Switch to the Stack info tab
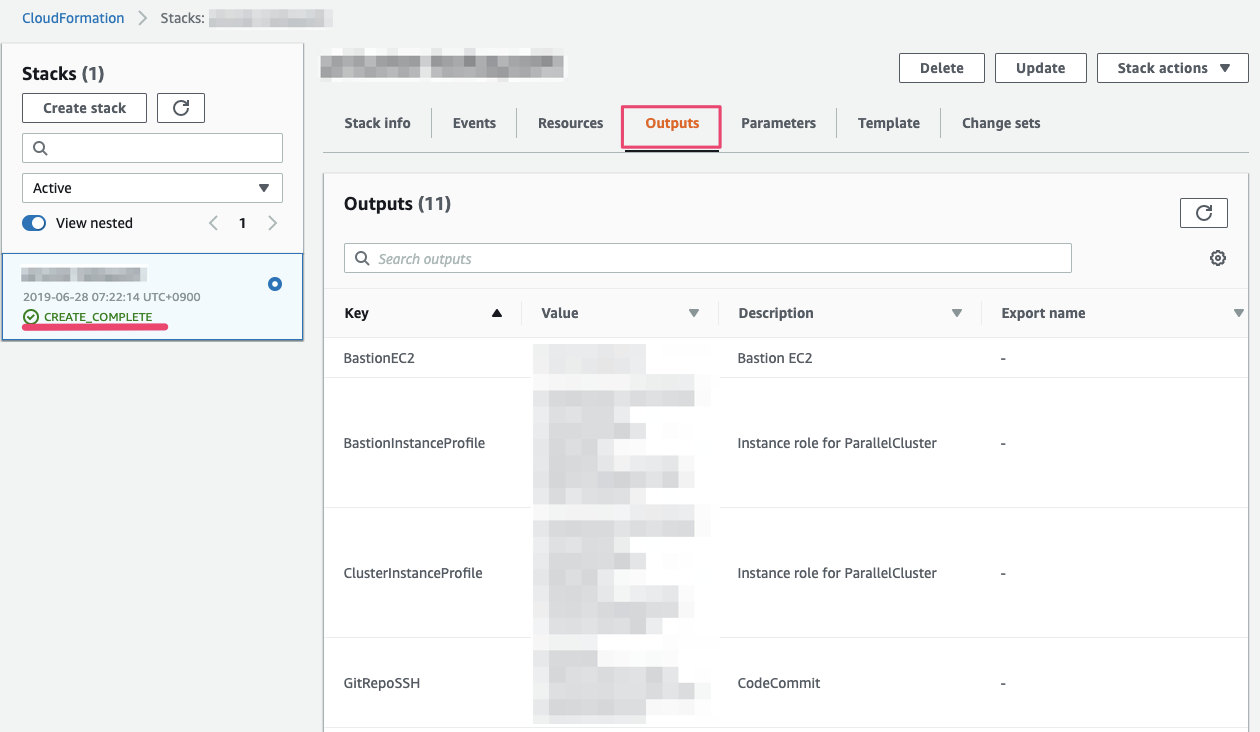The image size is (1260, 732). point(377,123)
